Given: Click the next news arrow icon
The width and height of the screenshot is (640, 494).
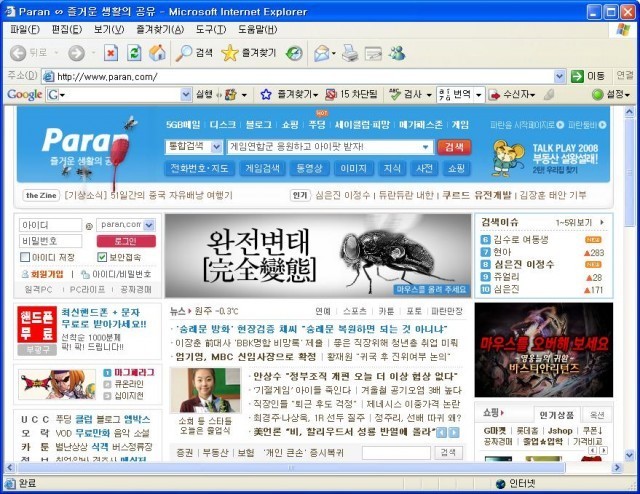Looking at the screenshot, I should (x=454, y=432).
